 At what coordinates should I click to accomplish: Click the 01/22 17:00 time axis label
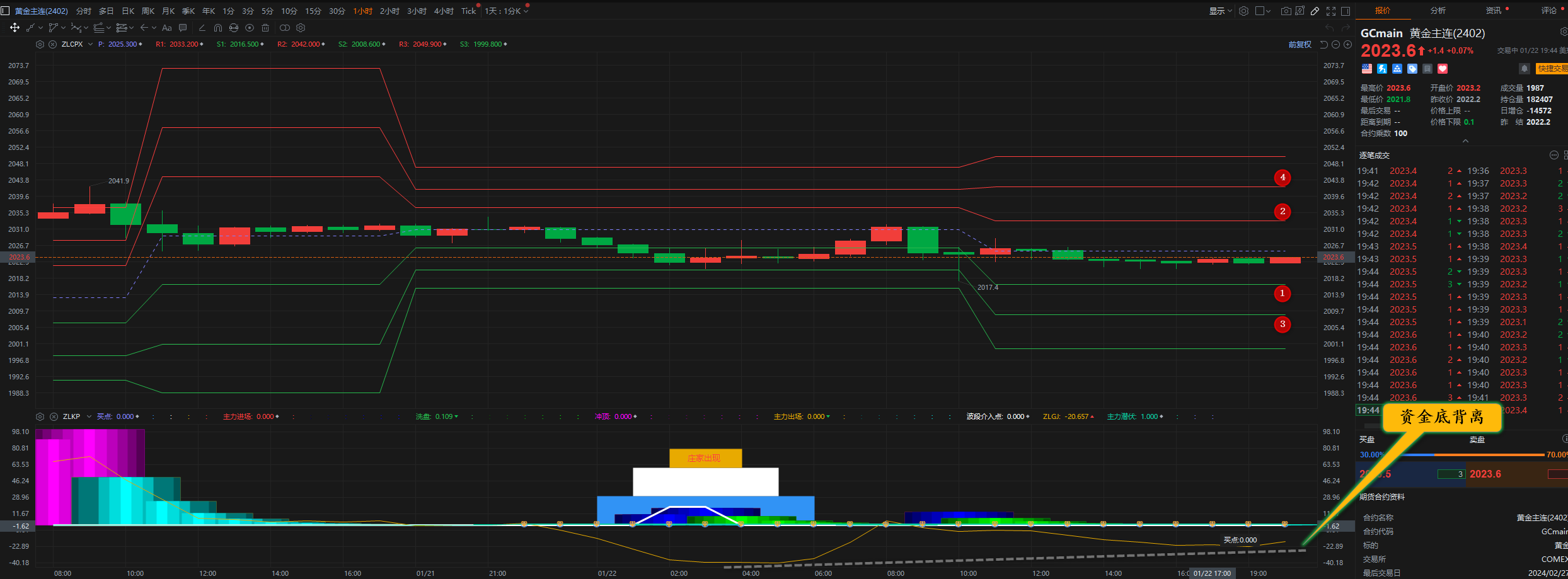pos(1212,573)
